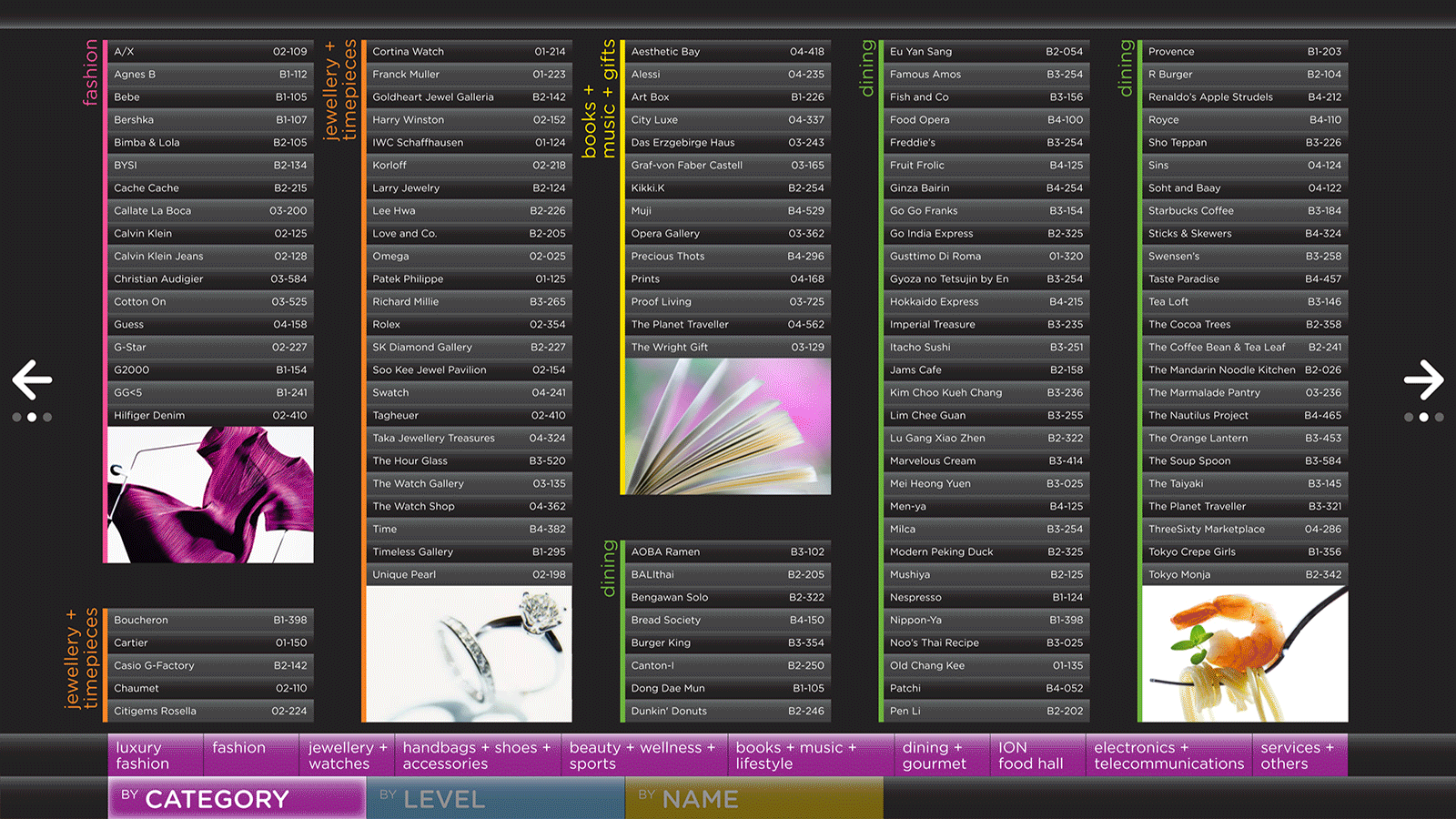The height and width of the screenshot is (819, 1456).
Task: Select Gusttimo Di Roma entry
Action: (986, 257)
